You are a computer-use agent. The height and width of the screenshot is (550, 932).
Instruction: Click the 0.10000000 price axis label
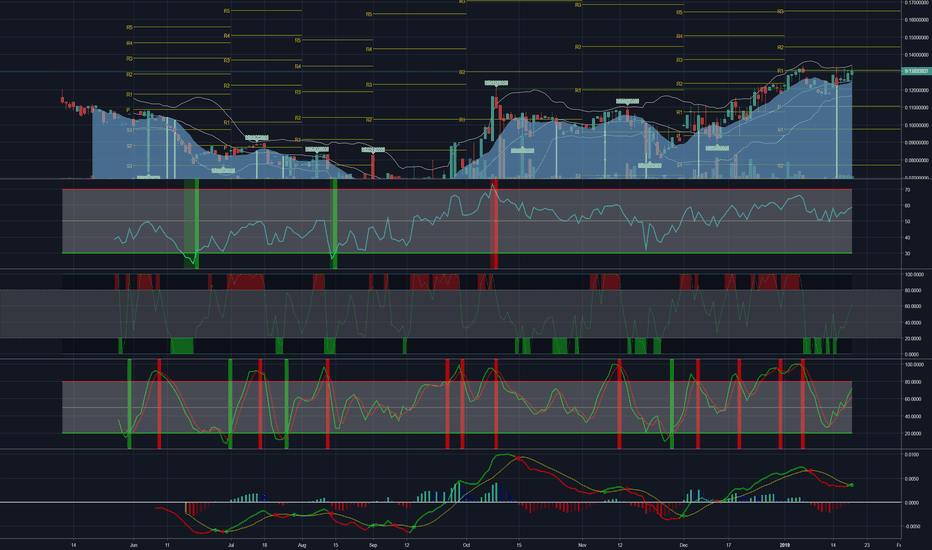tap(916, 125)
